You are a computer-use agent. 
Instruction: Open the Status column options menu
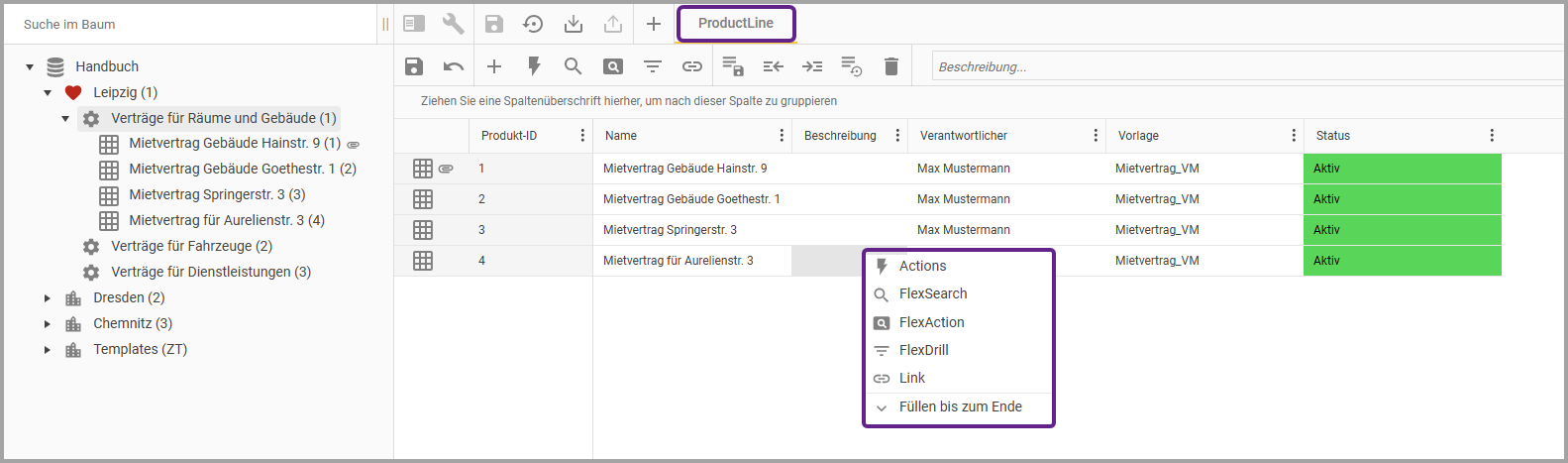(1492, 136)
